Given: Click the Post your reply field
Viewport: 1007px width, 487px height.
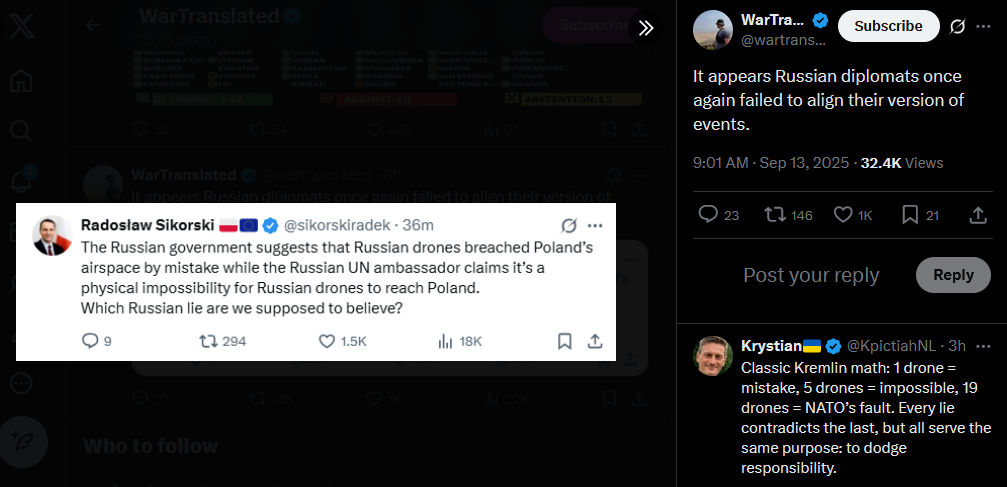Looking at the screenshot, I should pos(811,275).
